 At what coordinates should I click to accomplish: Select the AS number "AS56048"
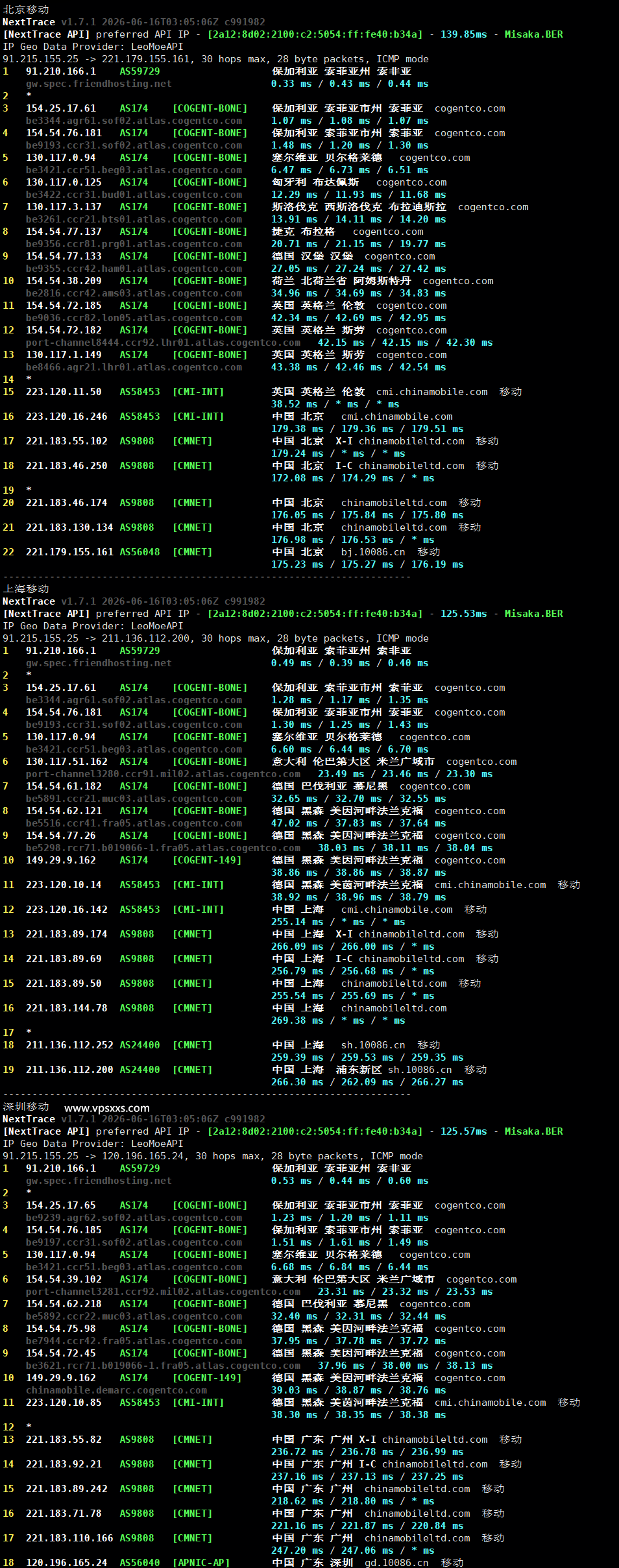pyautogui.click(x=140, y=552)
